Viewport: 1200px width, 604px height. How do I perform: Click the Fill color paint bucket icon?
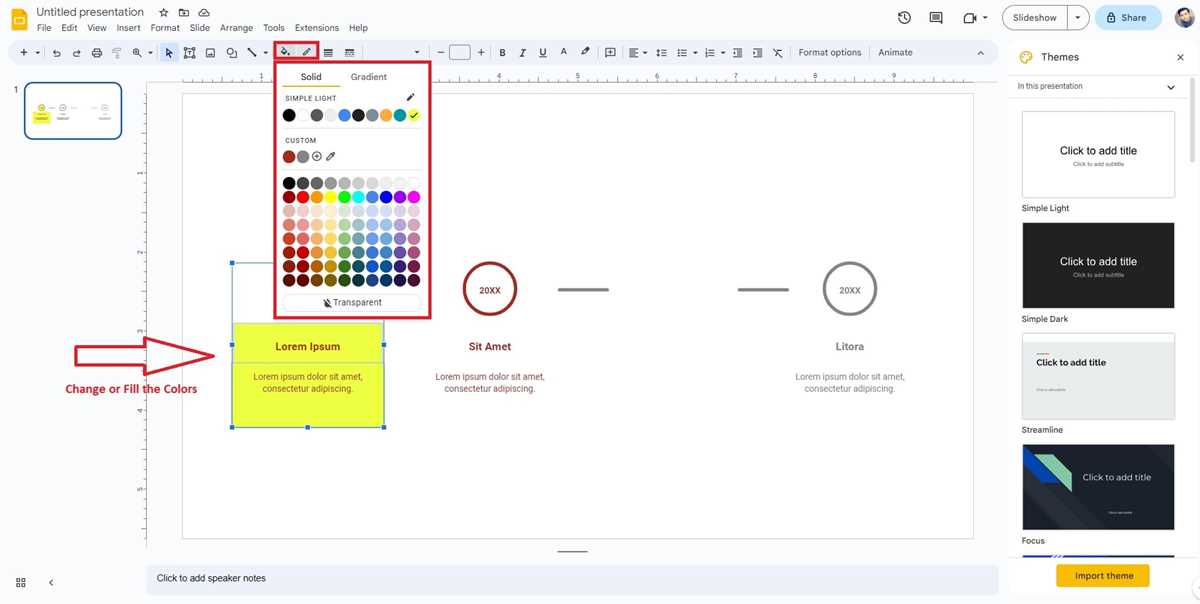[286, 52]
